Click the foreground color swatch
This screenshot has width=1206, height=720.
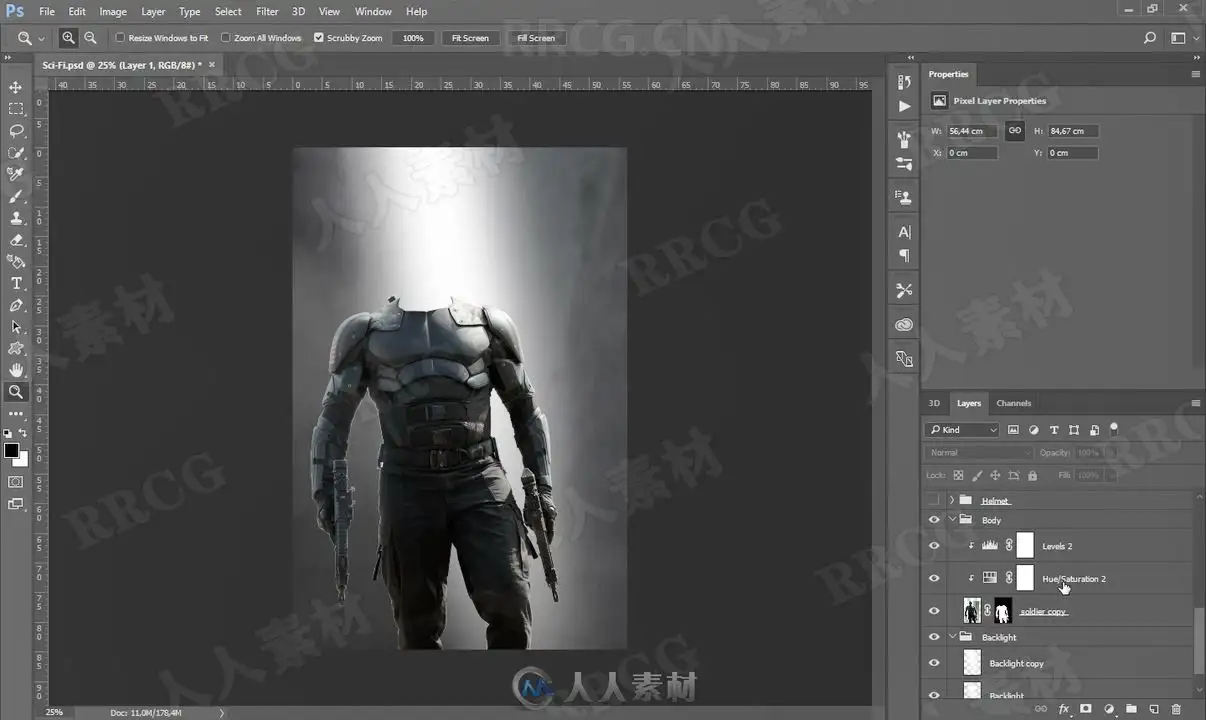pyautogui.click(x=11, y=451)
